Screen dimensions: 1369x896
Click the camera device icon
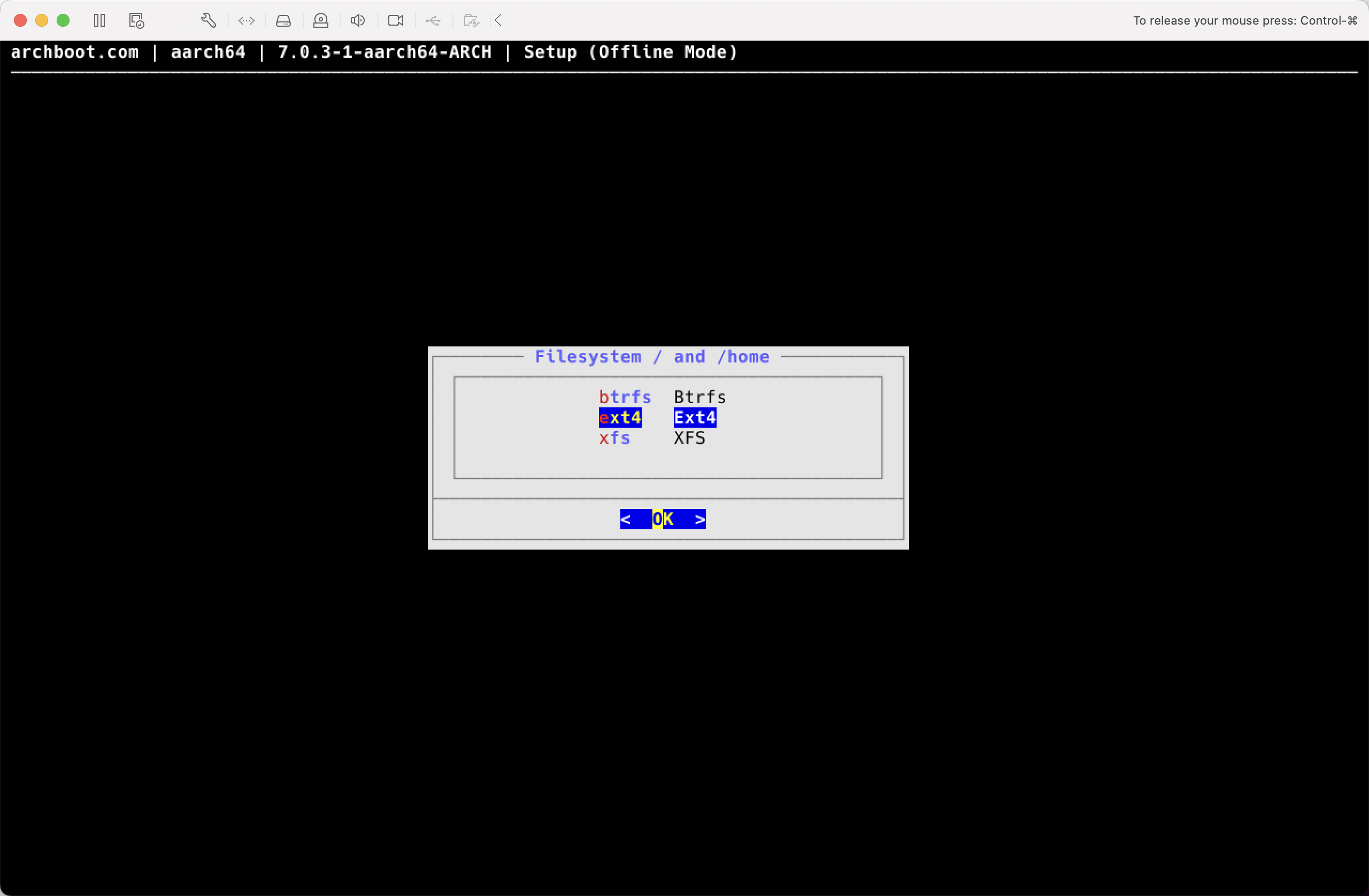(396, 21)
